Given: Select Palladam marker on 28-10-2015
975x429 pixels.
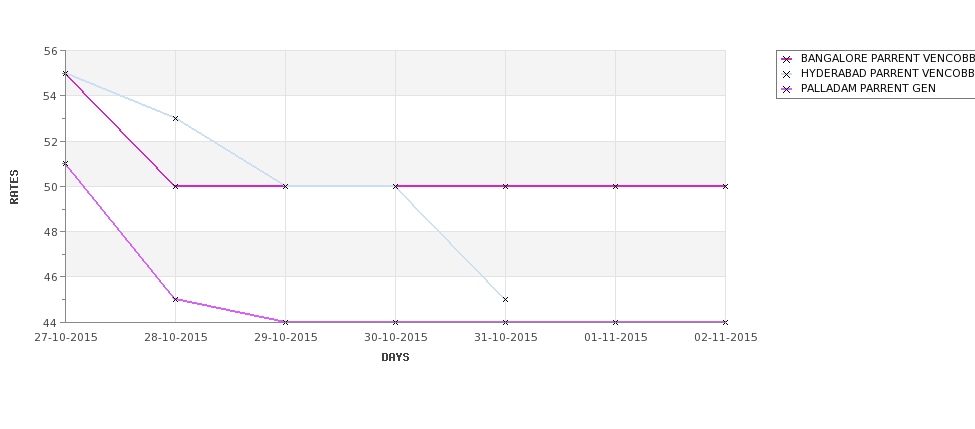Looking at the screenshot, I should point(175,299).
